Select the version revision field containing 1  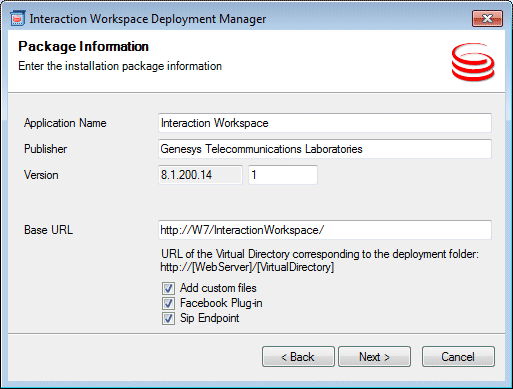point(283,175)
